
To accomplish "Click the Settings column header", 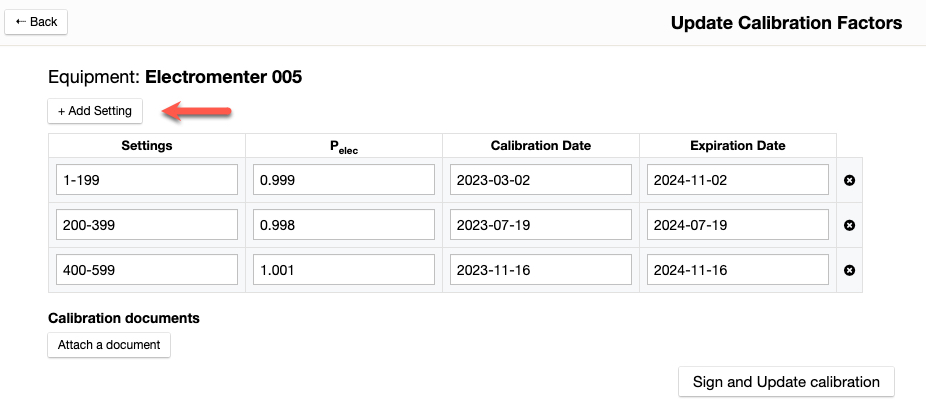I will tap(147, 145).
